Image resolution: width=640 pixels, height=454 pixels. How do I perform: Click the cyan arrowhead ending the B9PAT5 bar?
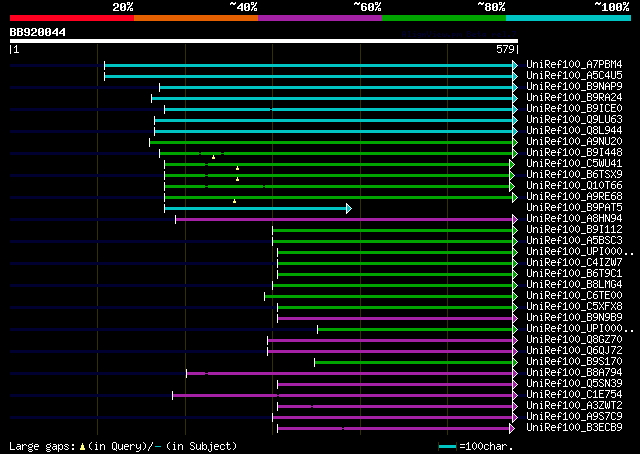click(349, 209)
